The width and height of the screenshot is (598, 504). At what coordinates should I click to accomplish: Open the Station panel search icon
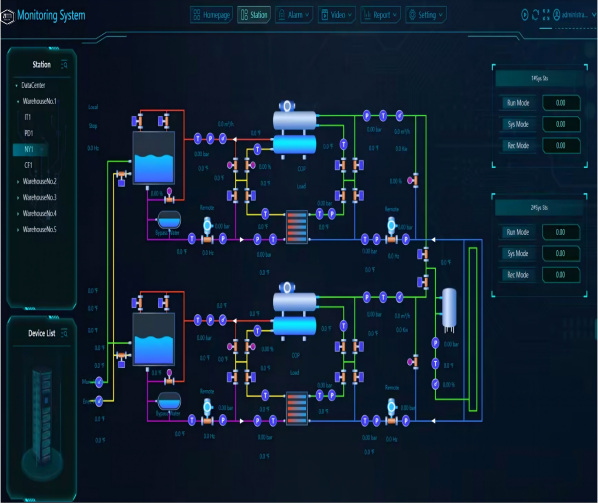click(x=64, y=64)
